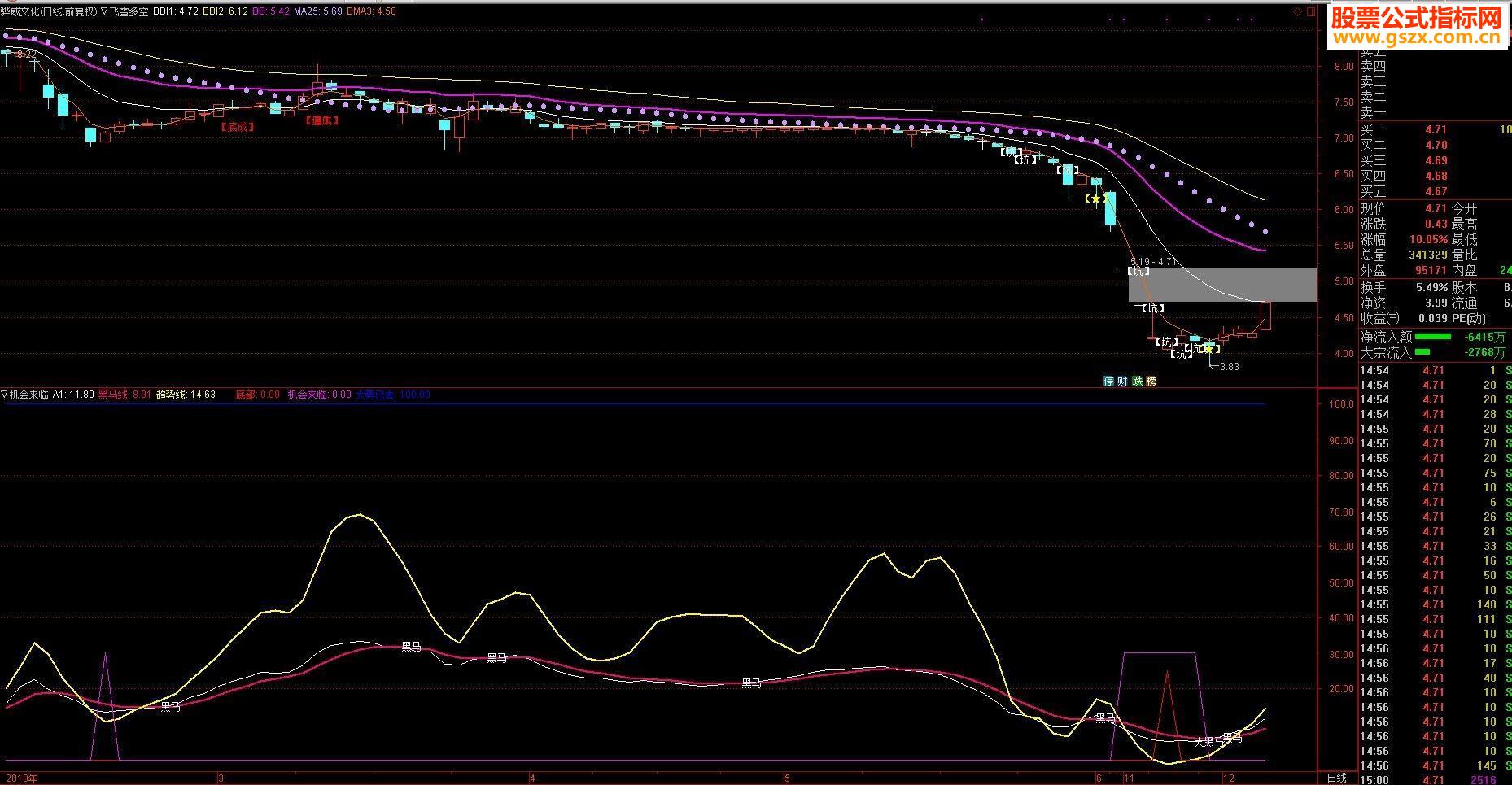Click month 5 marker on time axis
The image size is (1512, 785).
click(x=787, y=778)
